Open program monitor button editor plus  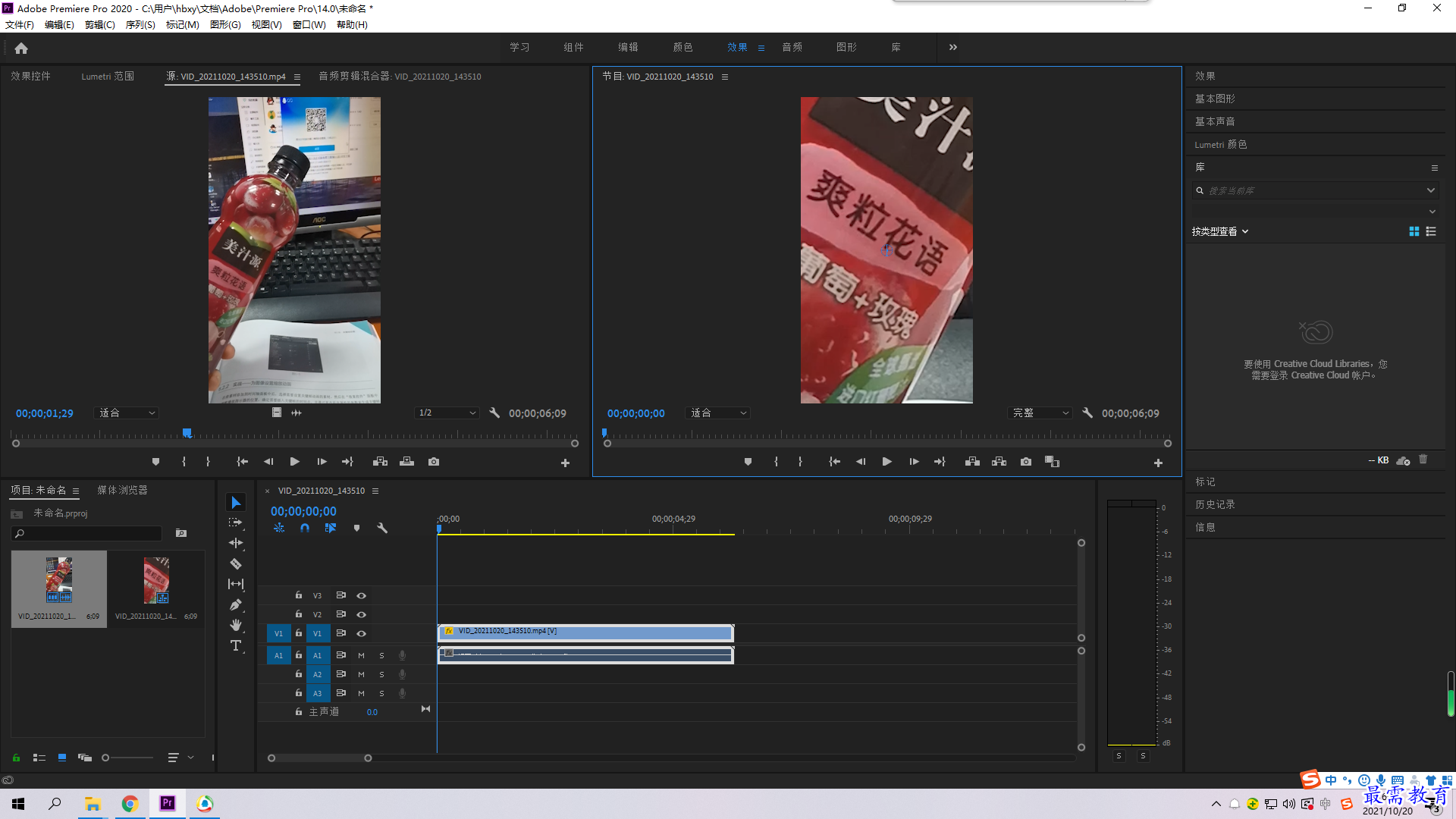[1158, 463]
